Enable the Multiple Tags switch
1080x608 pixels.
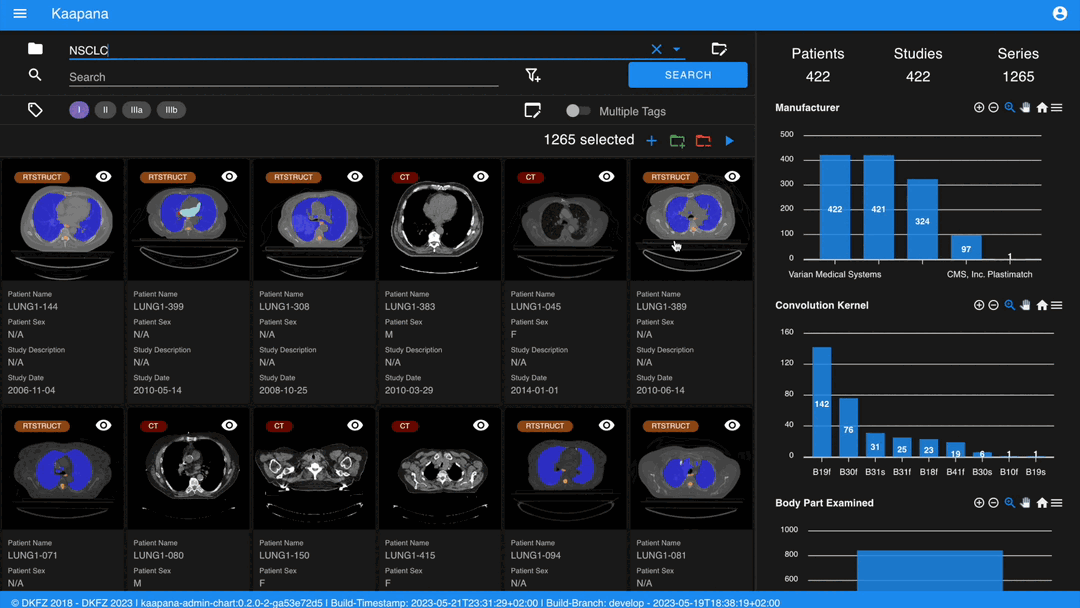pyautogui.click(x=577, y=111)
